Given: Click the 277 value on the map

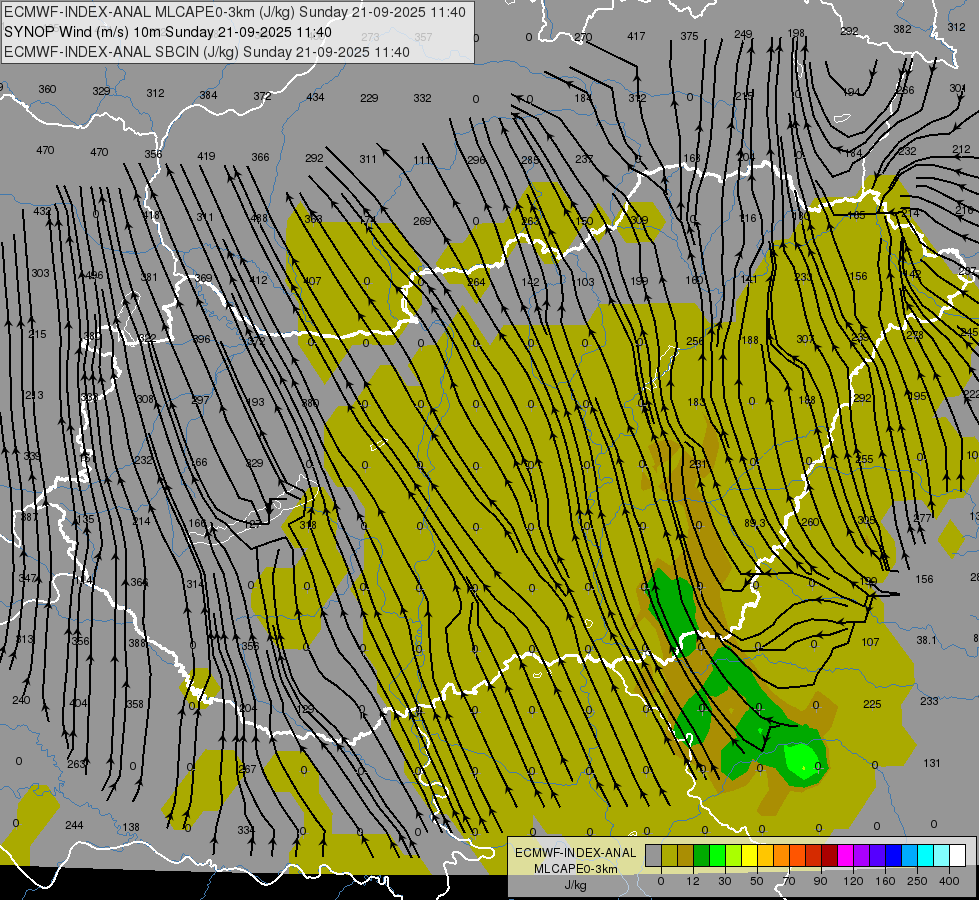Looking at the screenshot, I should point(922,518).
